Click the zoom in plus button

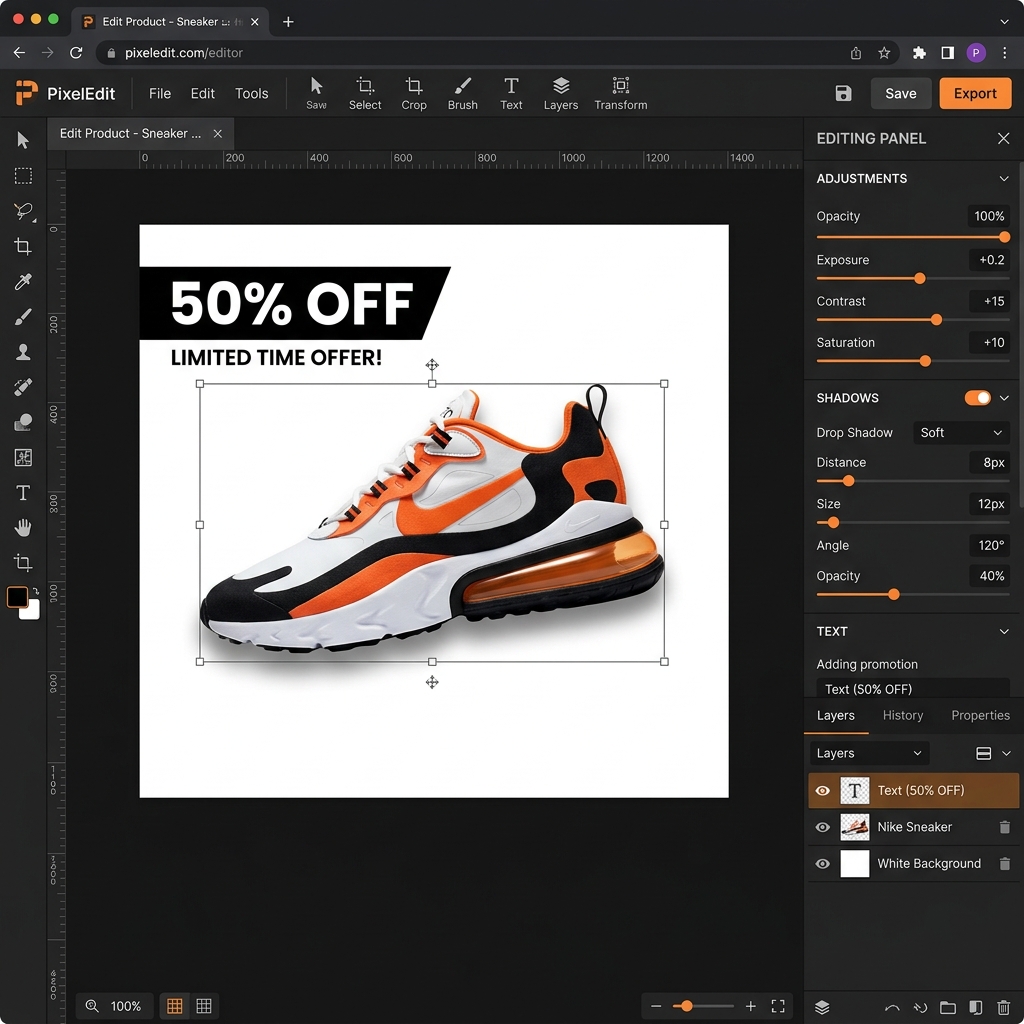[751, 1006]
